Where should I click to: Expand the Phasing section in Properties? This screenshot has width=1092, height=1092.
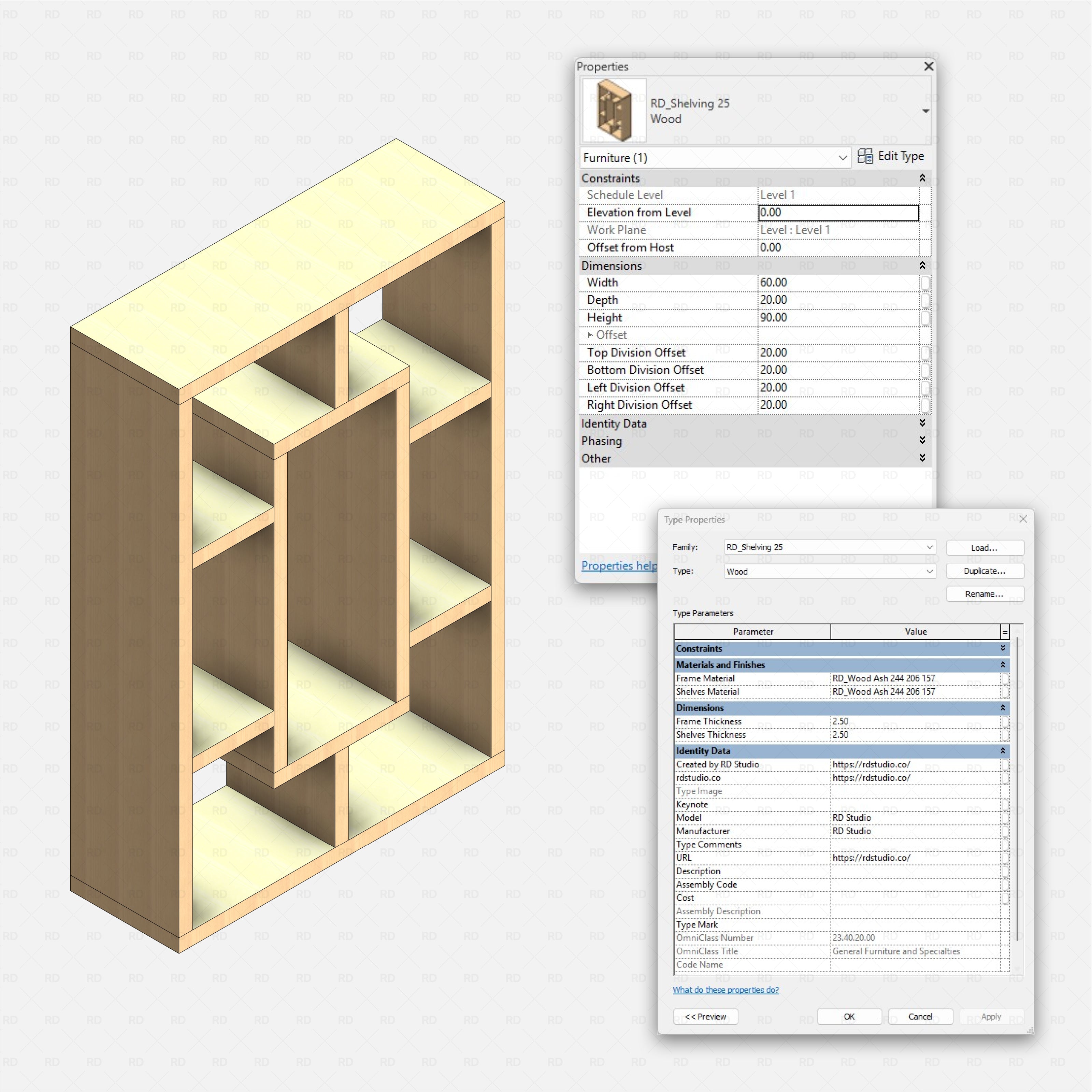click(922, 440)
